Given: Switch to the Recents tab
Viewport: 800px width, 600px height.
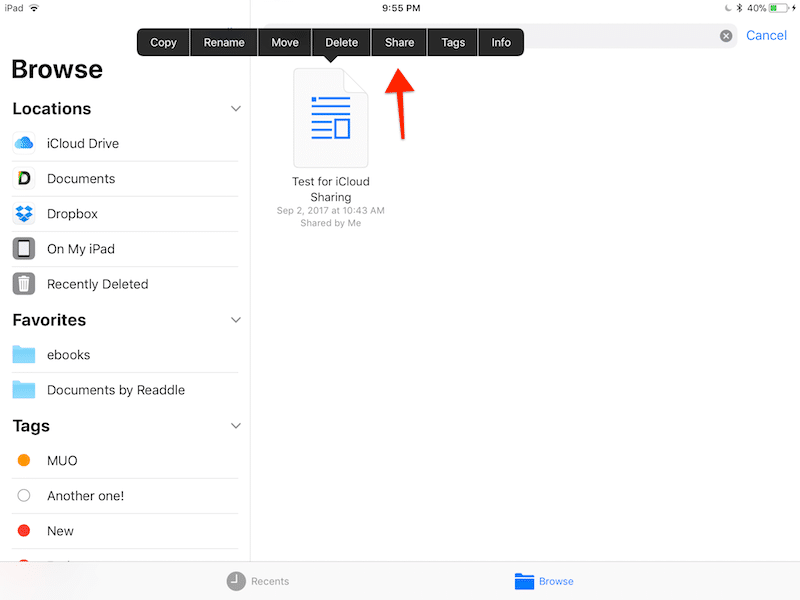Looking at the screenshot, I should (258, 581).
